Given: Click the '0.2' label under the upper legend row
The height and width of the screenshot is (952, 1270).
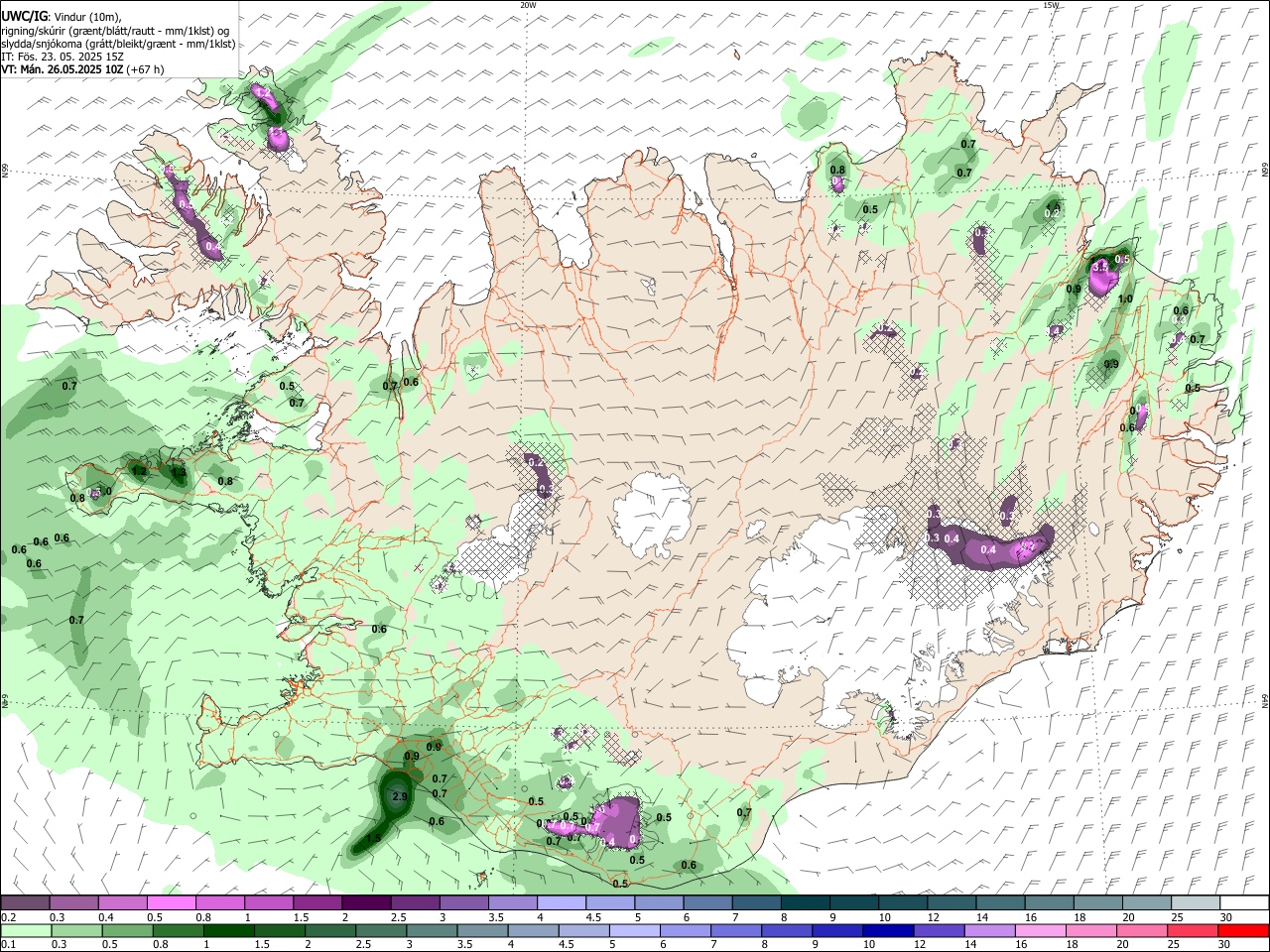Looking at the screenshot, I should click(x=7, y=917).
